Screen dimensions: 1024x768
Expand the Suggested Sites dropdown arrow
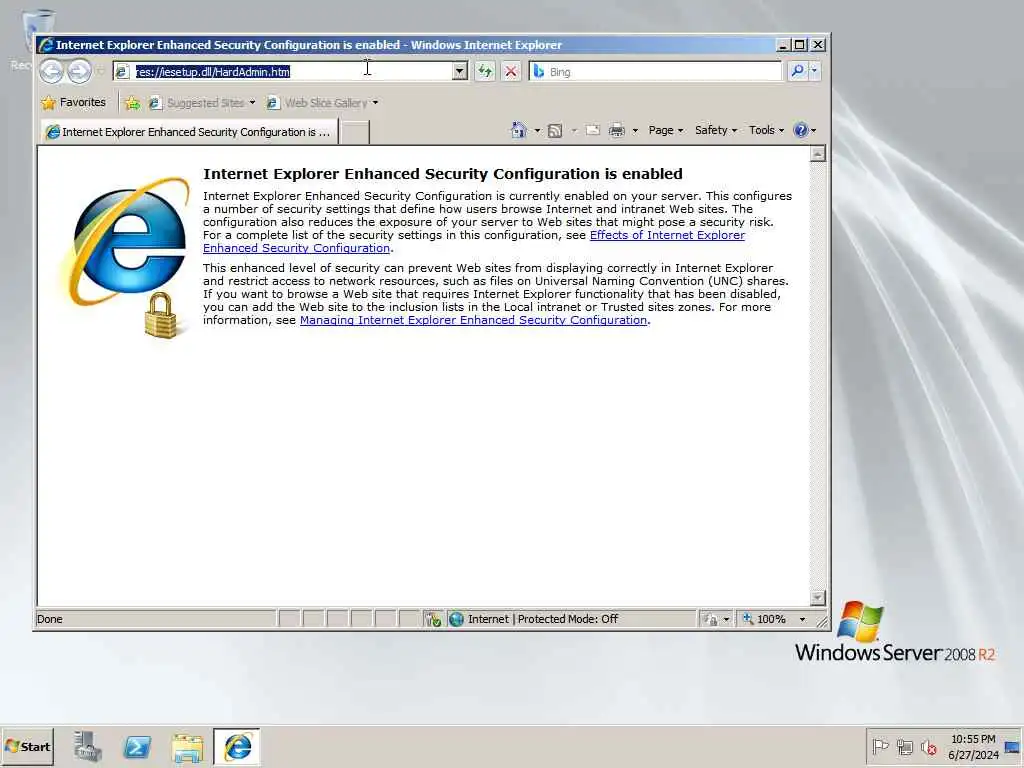point(252,103)
